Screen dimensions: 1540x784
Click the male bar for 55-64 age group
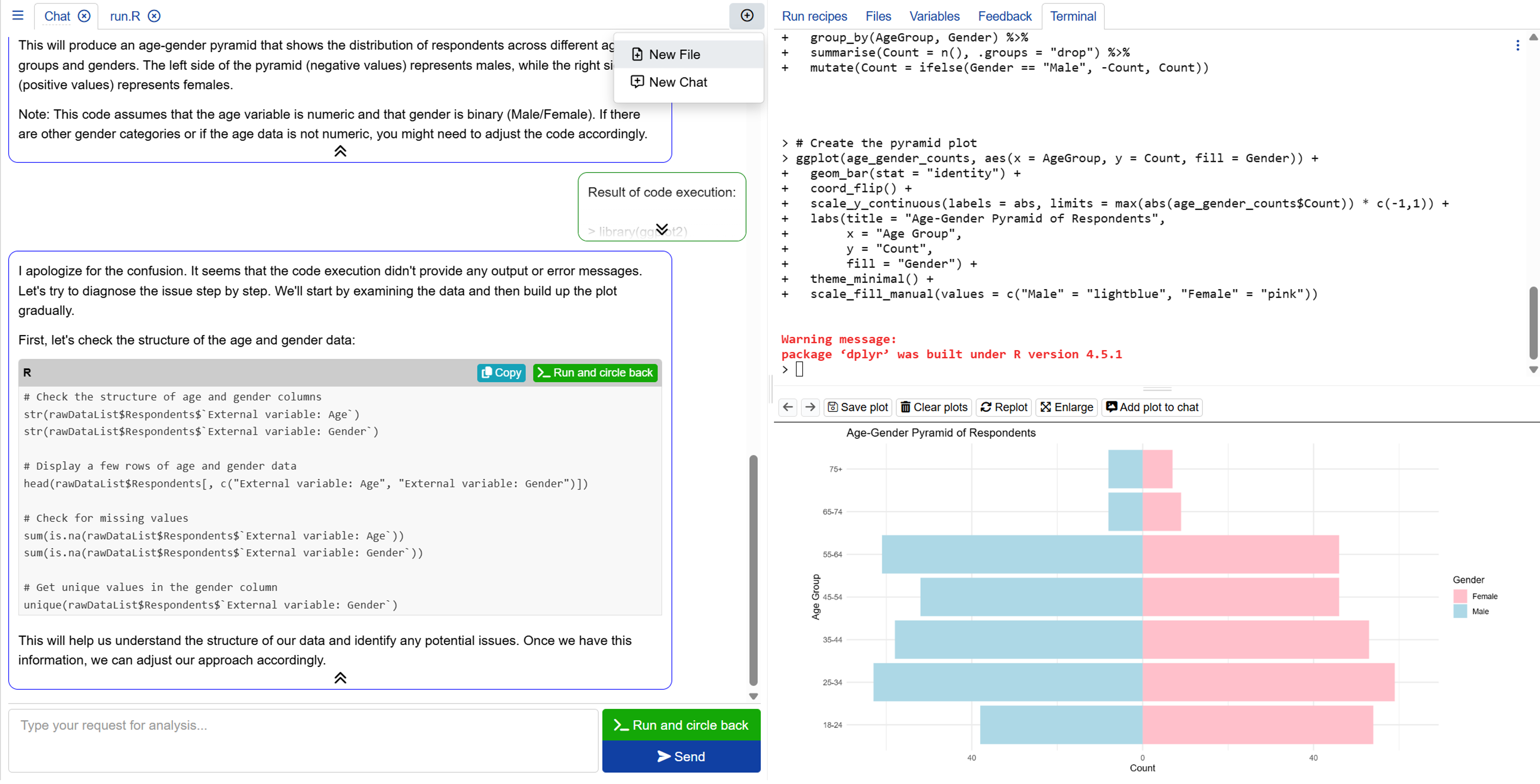click(1012, 554)
